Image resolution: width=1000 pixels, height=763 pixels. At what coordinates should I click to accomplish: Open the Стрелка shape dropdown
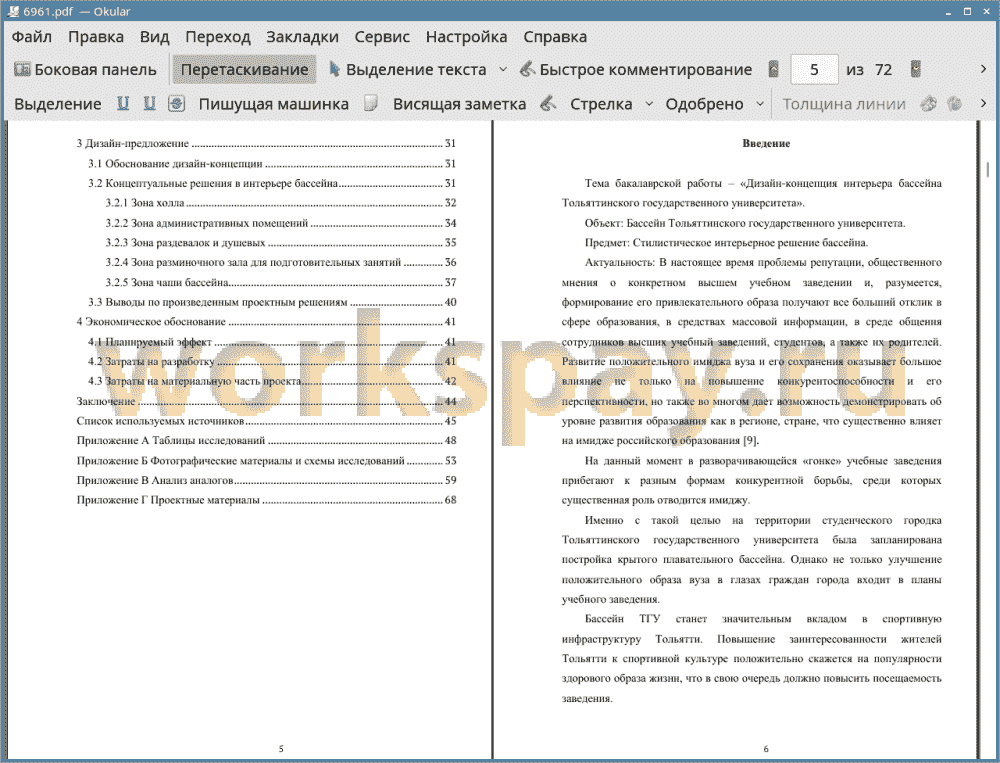click(x=649, y=104)
